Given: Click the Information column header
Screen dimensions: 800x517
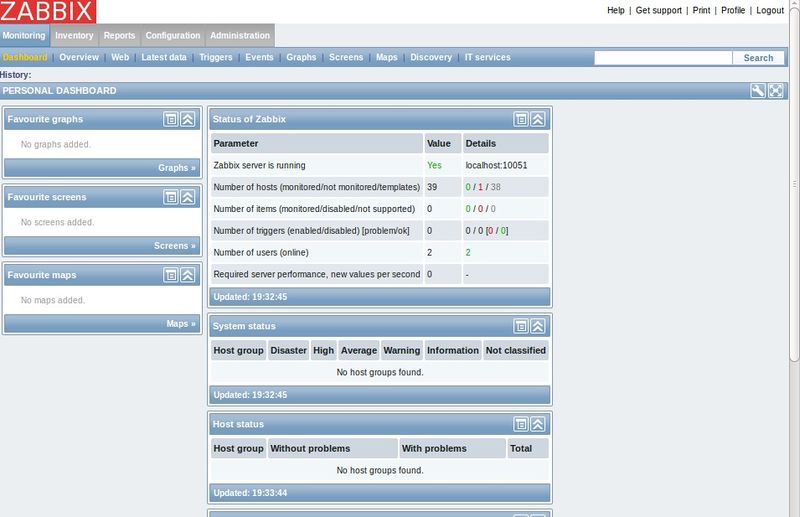Looking at the screenshot, I should (453, 351).
